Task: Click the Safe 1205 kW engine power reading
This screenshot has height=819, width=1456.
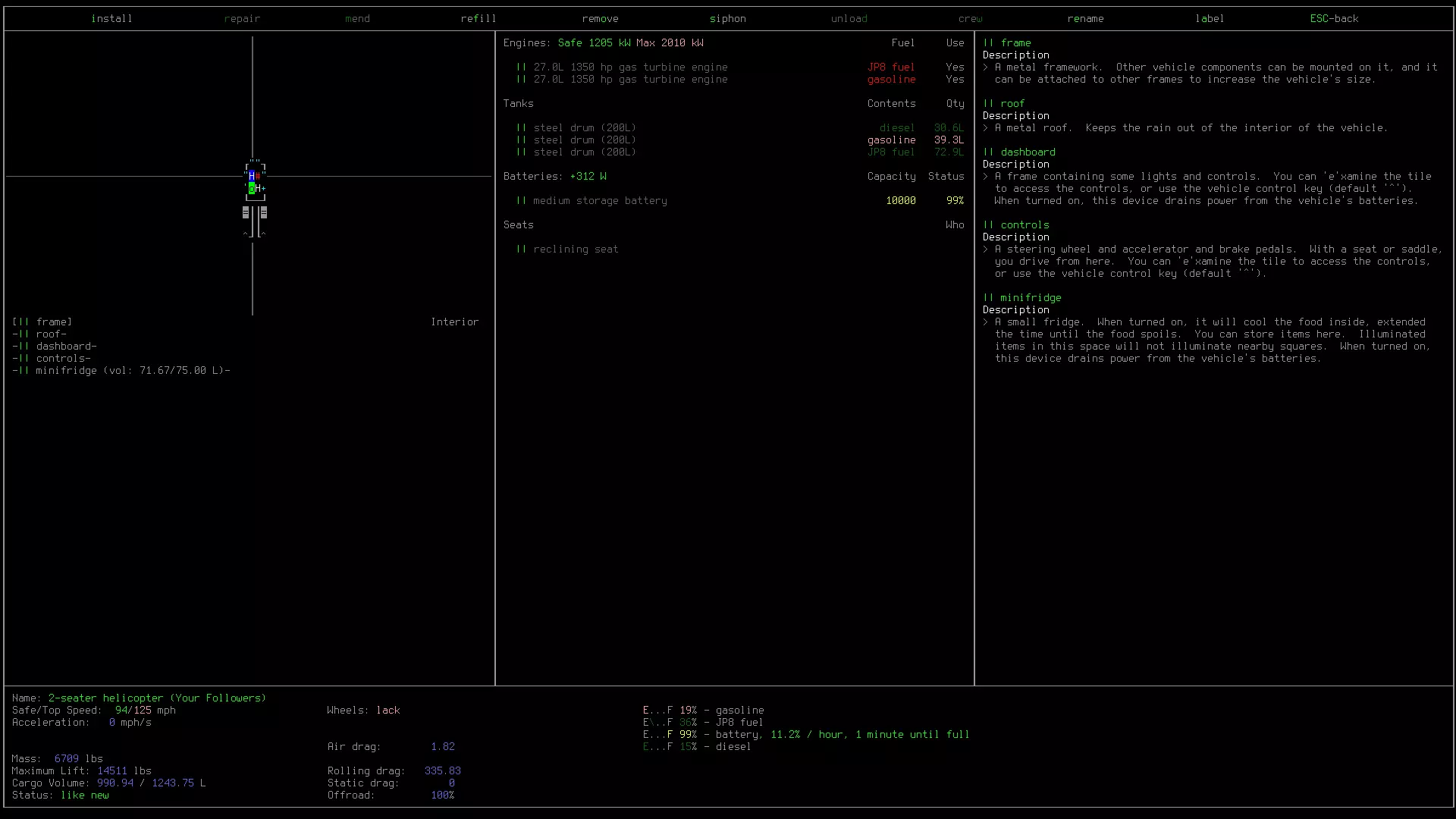Action: pos(594,42)
